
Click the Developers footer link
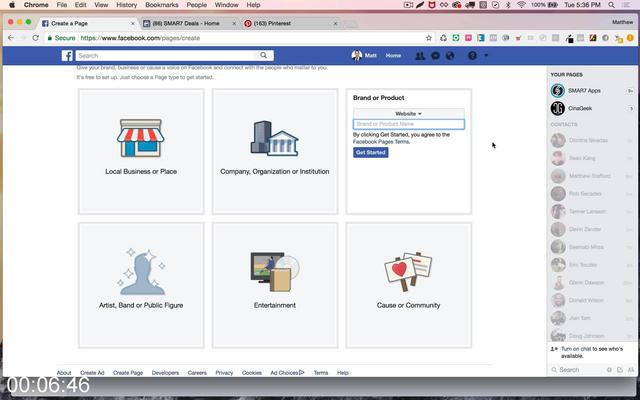point(165,373)
